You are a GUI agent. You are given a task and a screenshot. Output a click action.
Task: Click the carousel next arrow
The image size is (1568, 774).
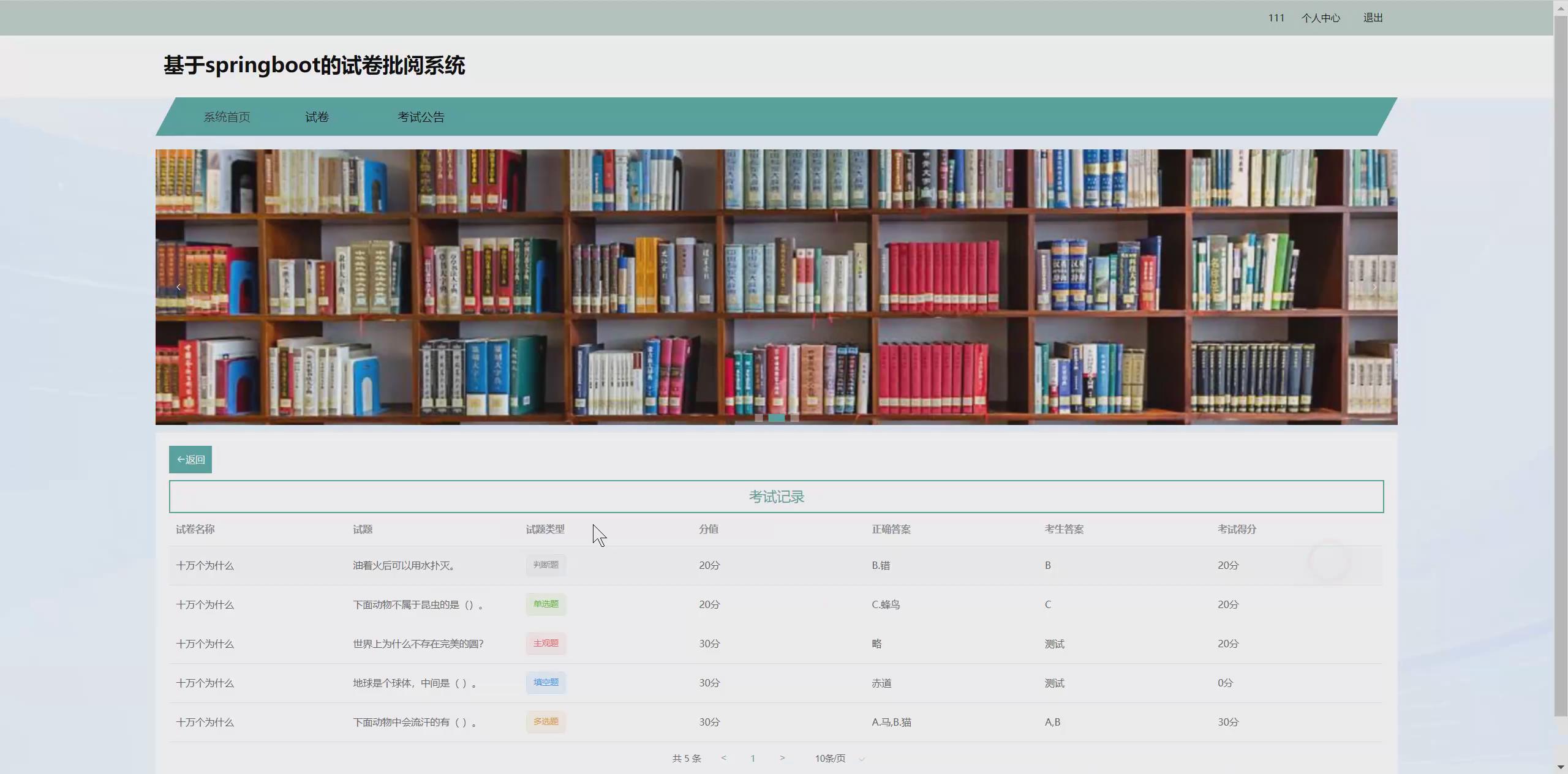tap(1374, 287)
